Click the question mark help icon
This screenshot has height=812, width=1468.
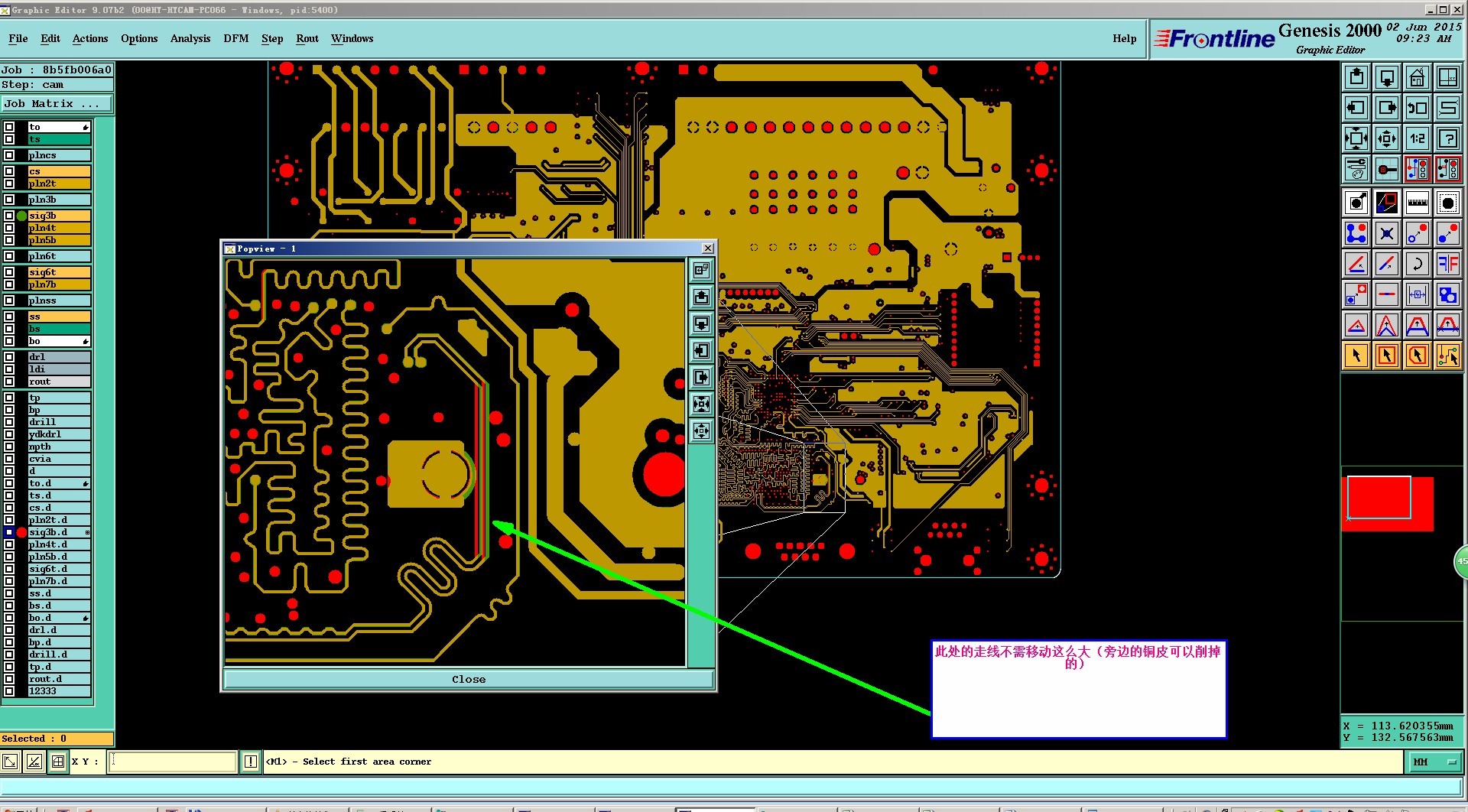click(x=1447, y=138)
